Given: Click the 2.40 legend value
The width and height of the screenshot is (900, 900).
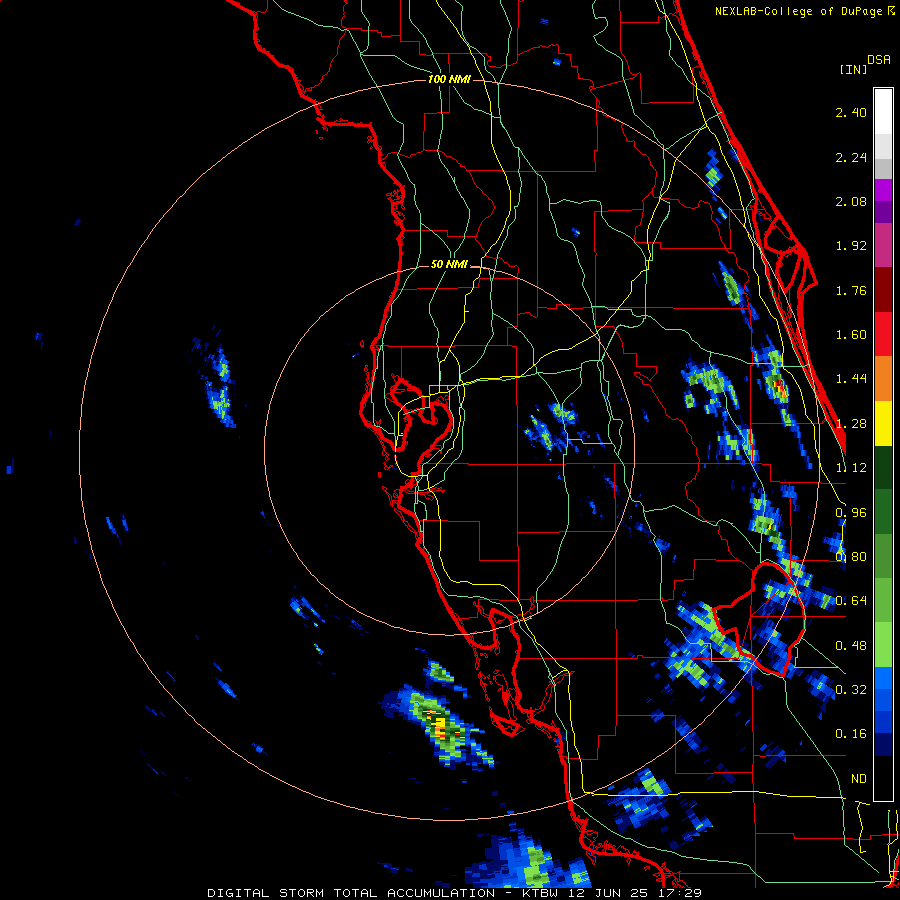Looking at the screenshot, I should tap(851, 112).
